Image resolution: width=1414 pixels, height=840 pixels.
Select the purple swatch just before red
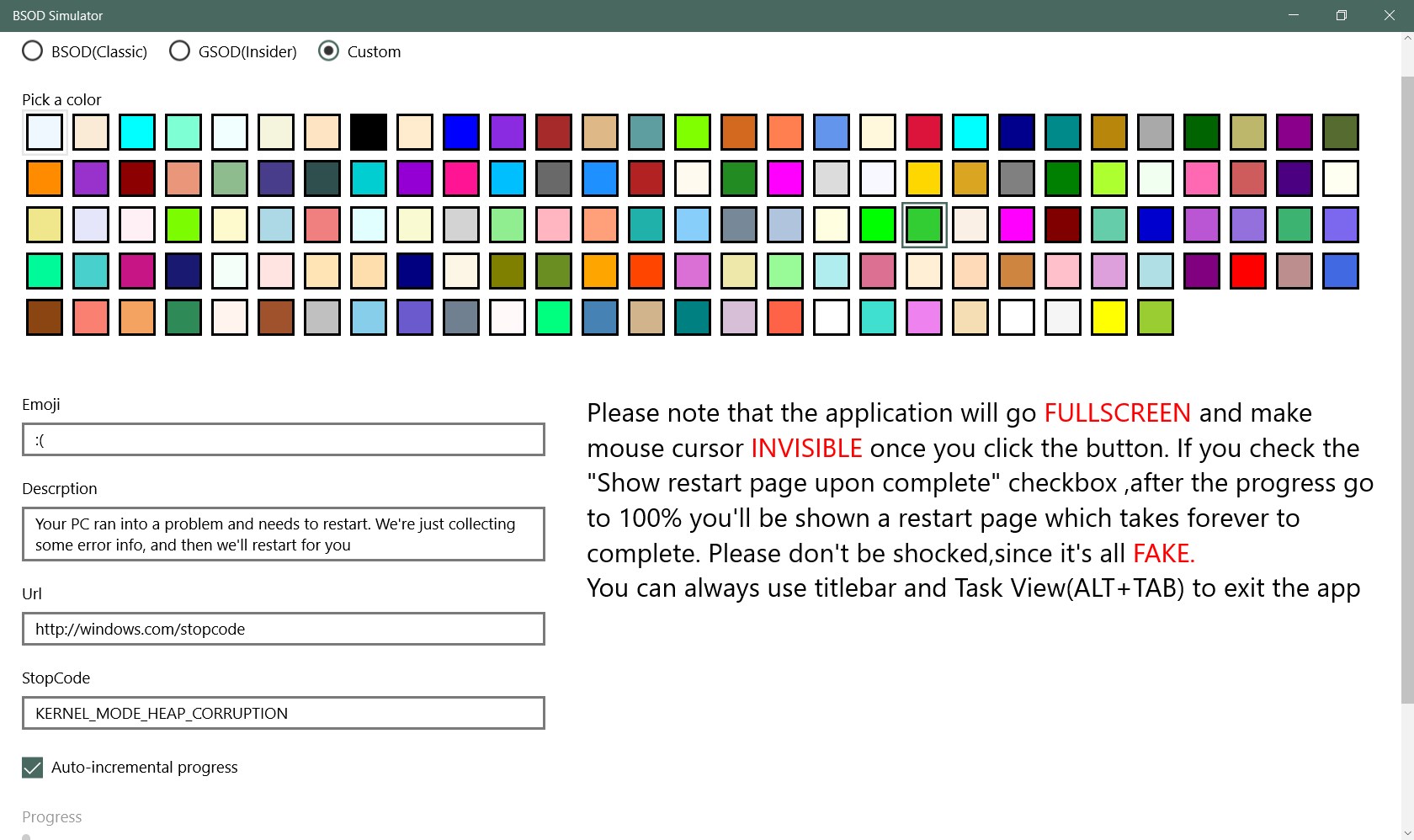[x=1202, y=271]
